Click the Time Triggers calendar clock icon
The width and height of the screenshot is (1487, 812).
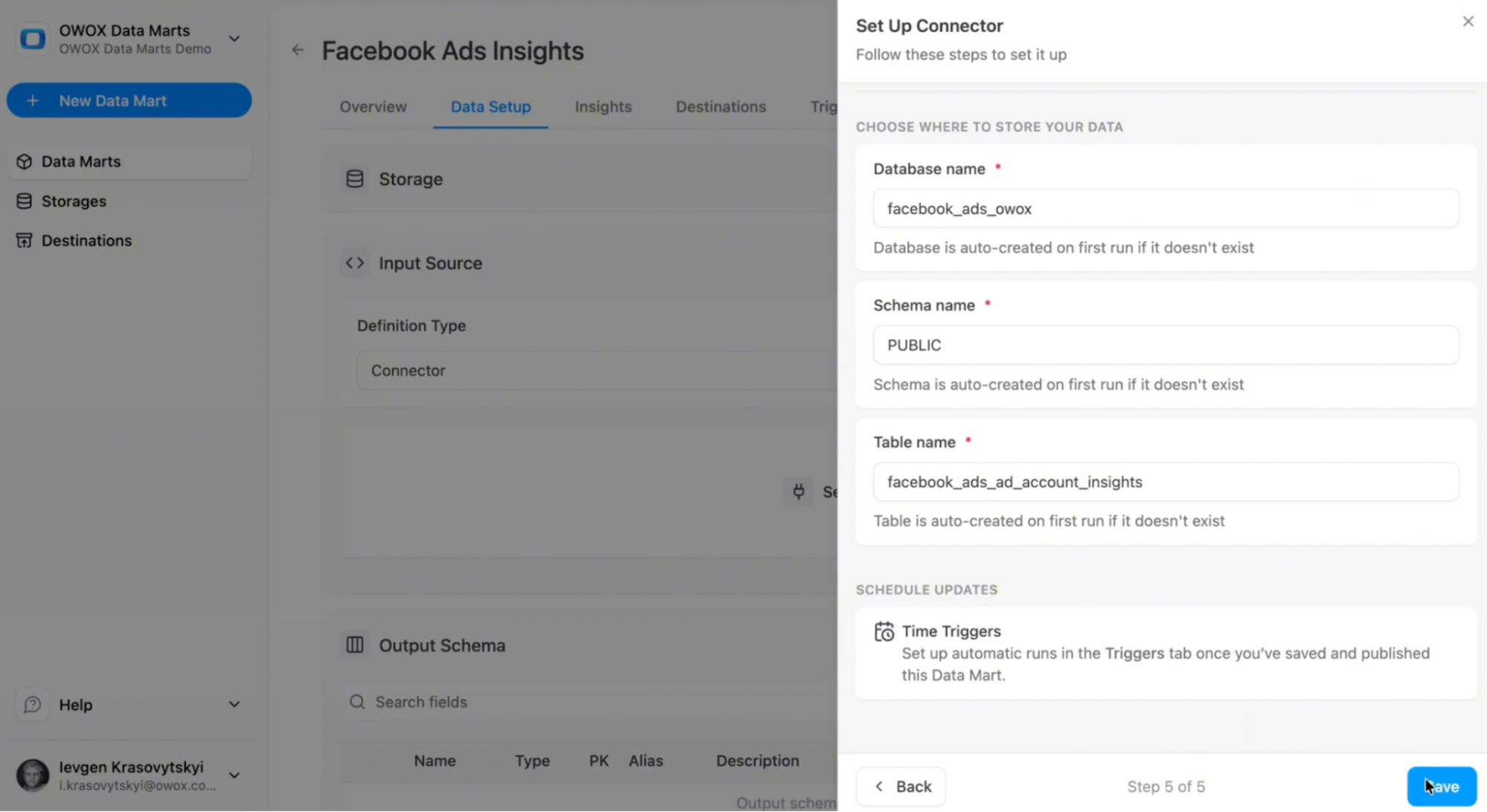coord(884,631)
